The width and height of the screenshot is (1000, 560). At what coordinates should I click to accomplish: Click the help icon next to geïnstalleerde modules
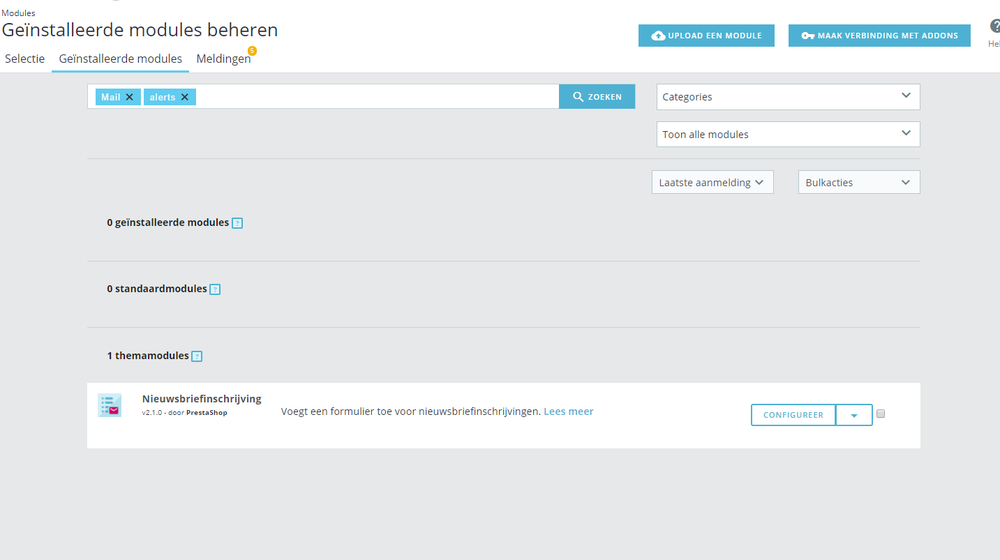click(237, 223)
